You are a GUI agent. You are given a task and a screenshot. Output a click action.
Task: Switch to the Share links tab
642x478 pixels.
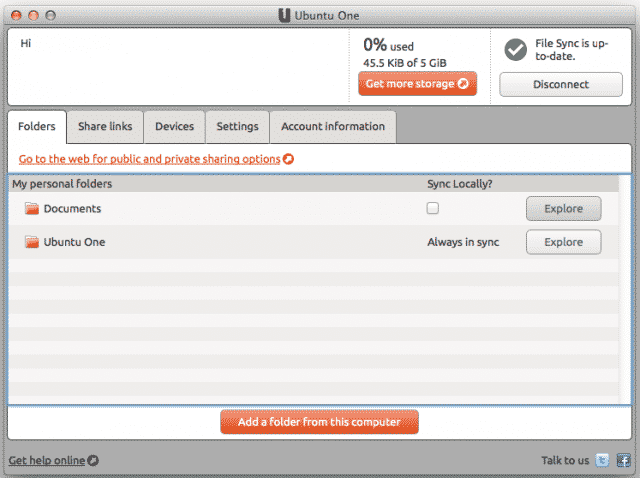(105, 127)
